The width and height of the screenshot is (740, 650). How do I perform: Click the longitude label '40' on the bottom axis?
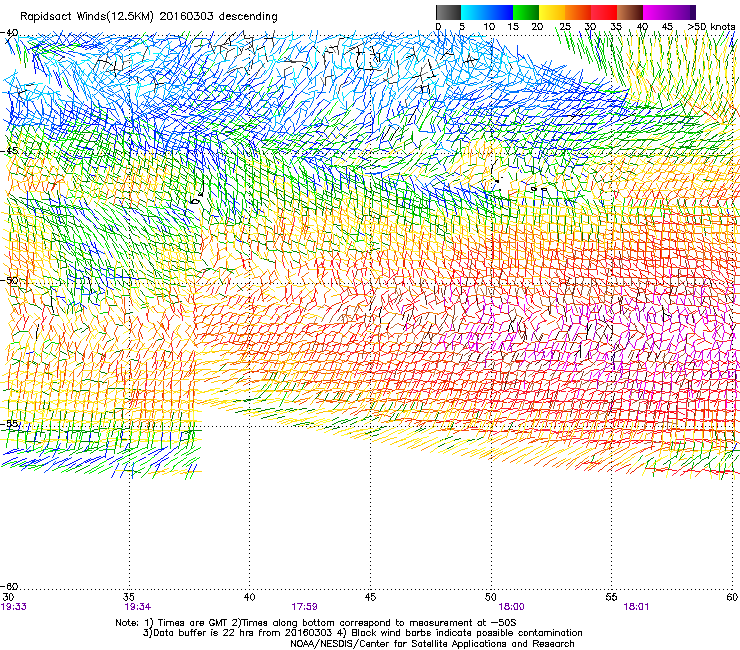click(x=250, y=597)
